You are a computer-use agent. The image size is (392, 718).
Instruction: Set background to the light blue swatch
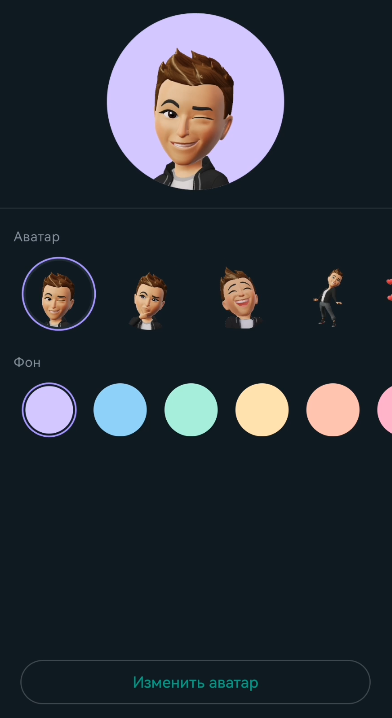tap(120, 409)
